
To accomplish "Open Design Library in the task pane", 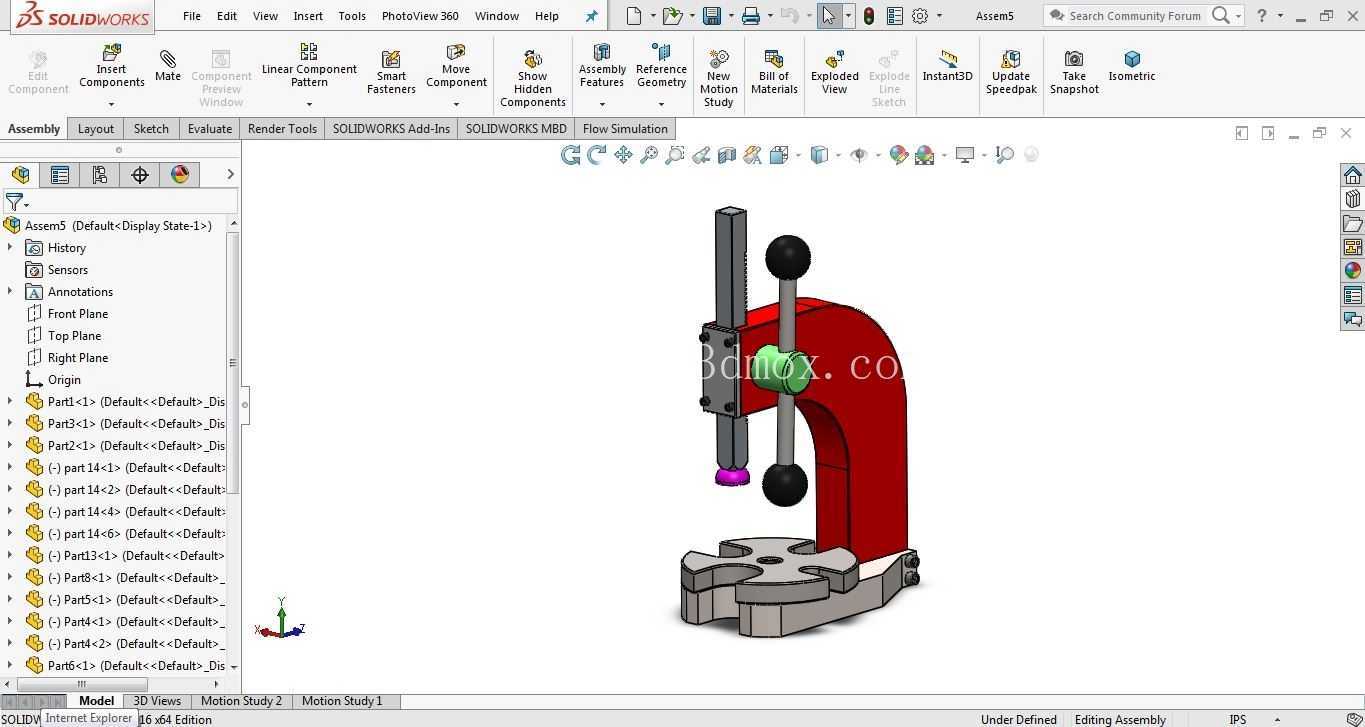I will 1353,199.
